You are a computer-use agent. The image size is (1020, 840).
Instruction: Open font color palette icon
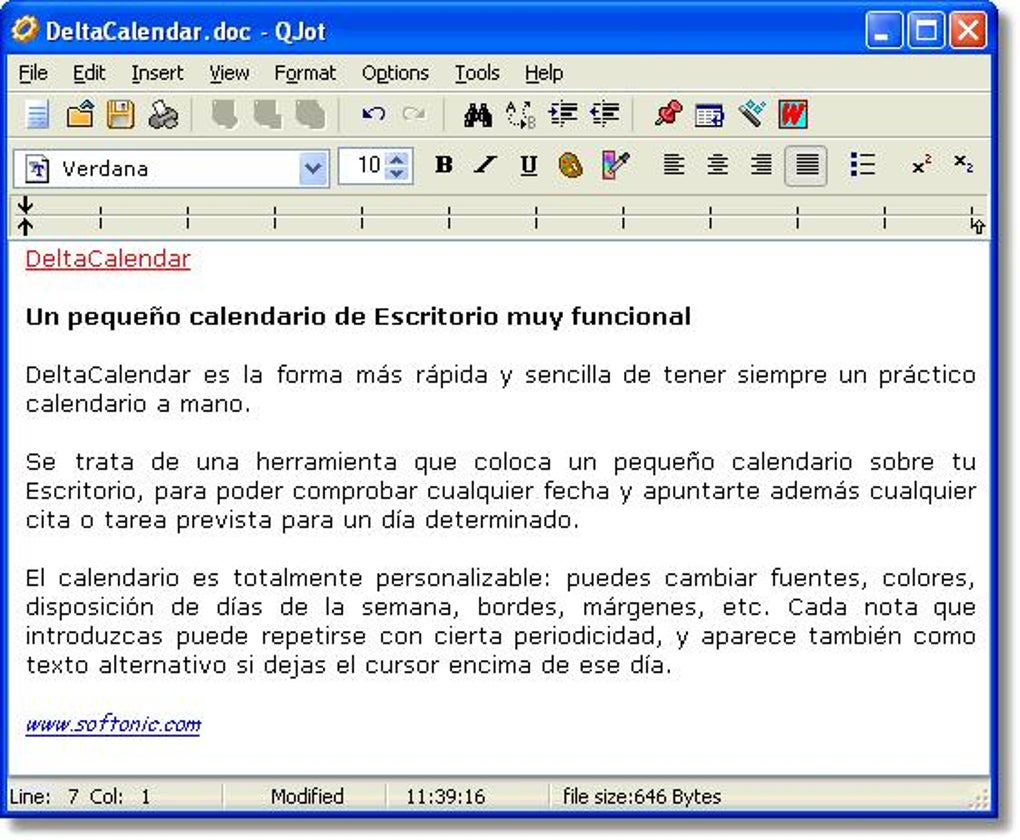(x=570, y=165)
